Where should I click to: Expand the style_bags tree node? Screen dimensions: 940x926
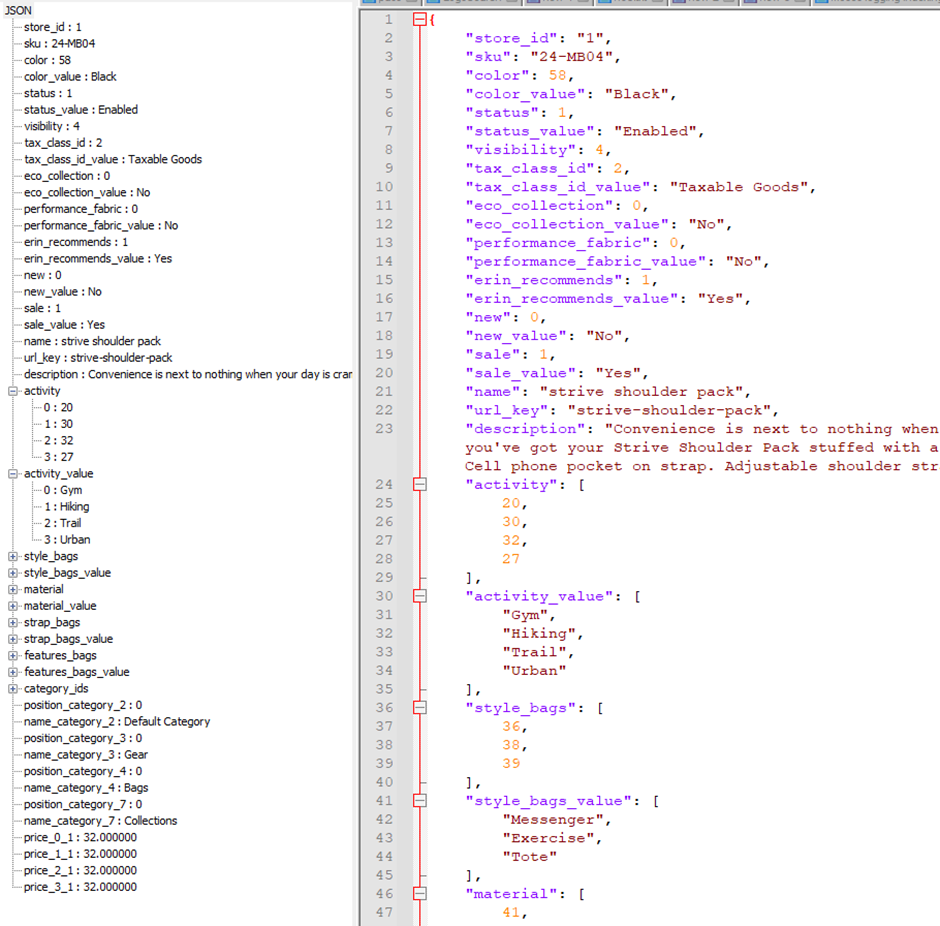pos(13,557)
